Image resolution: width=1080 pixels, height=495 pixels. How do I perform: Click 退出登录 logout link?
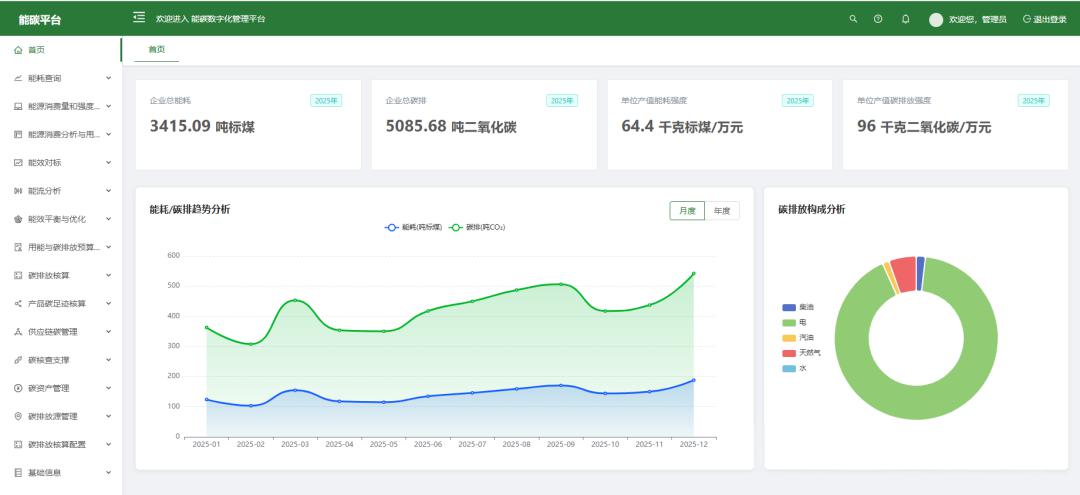1044,20
